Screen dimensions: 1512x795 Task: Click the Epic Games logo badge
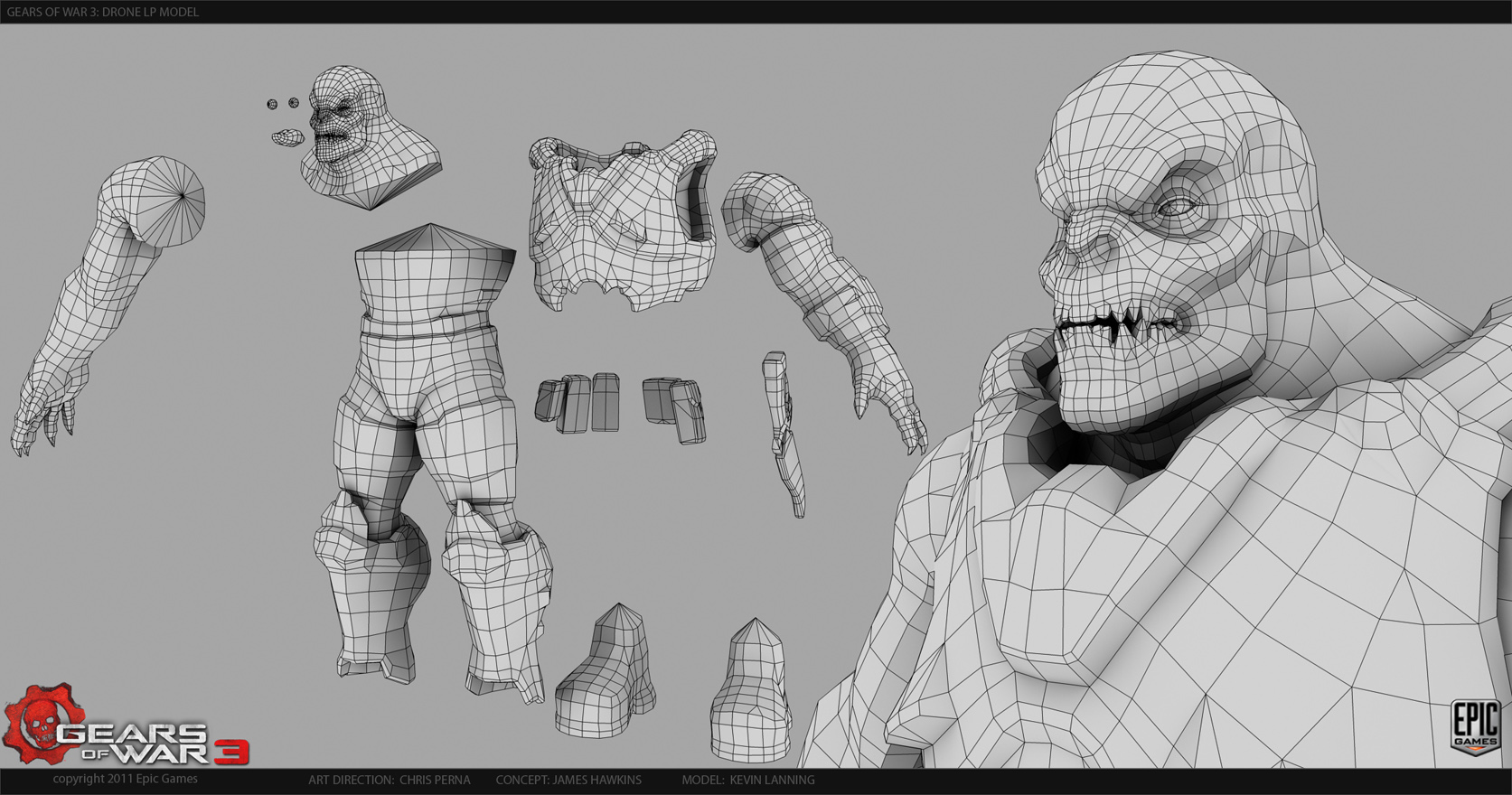[1475, 727]
